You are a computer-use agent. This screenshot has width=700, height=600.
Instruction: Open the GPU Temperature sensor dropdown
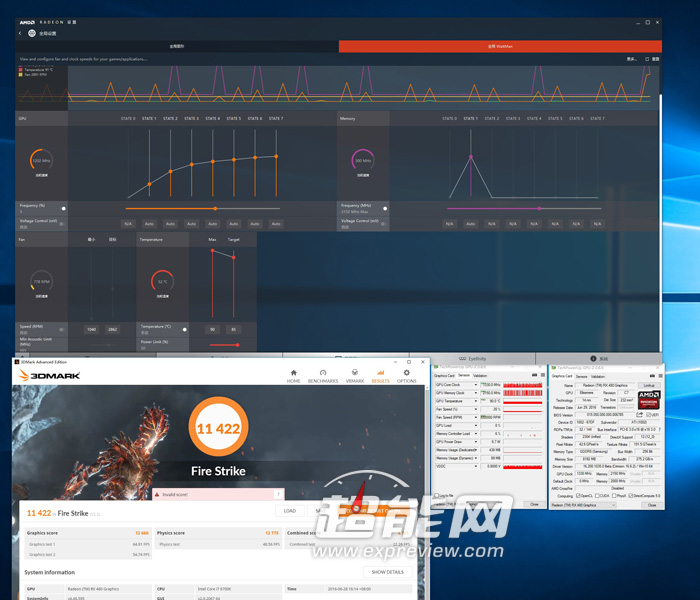(475, 401)
